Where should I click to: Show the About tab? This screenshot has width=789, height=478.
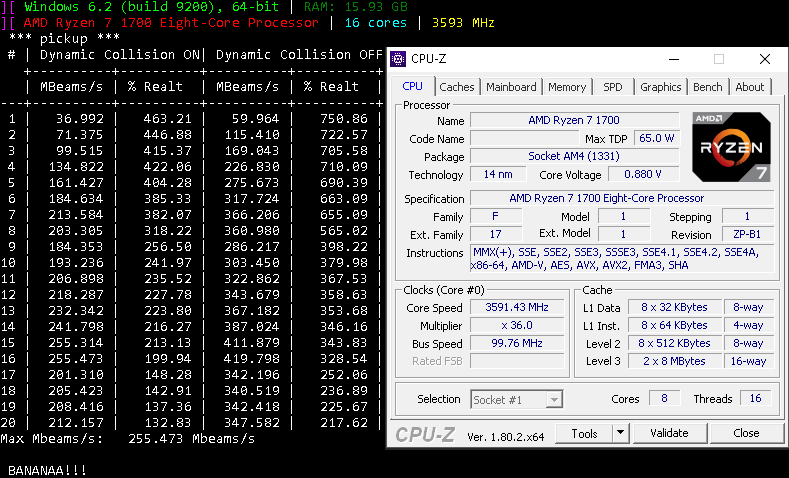coord(750,87)
